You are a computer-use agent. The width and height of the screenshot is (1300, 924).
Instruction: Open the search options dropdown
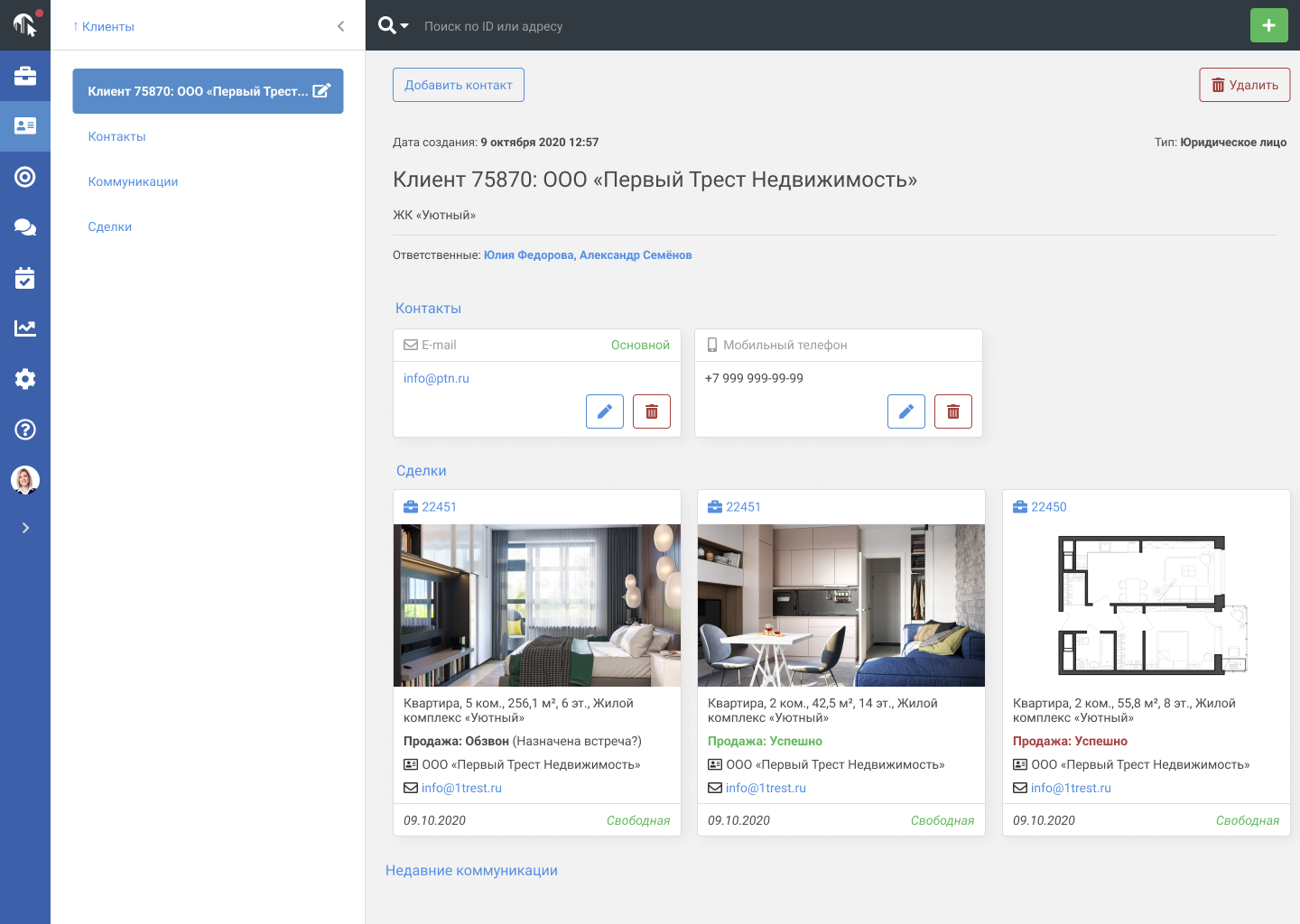[x=394, y=25]
